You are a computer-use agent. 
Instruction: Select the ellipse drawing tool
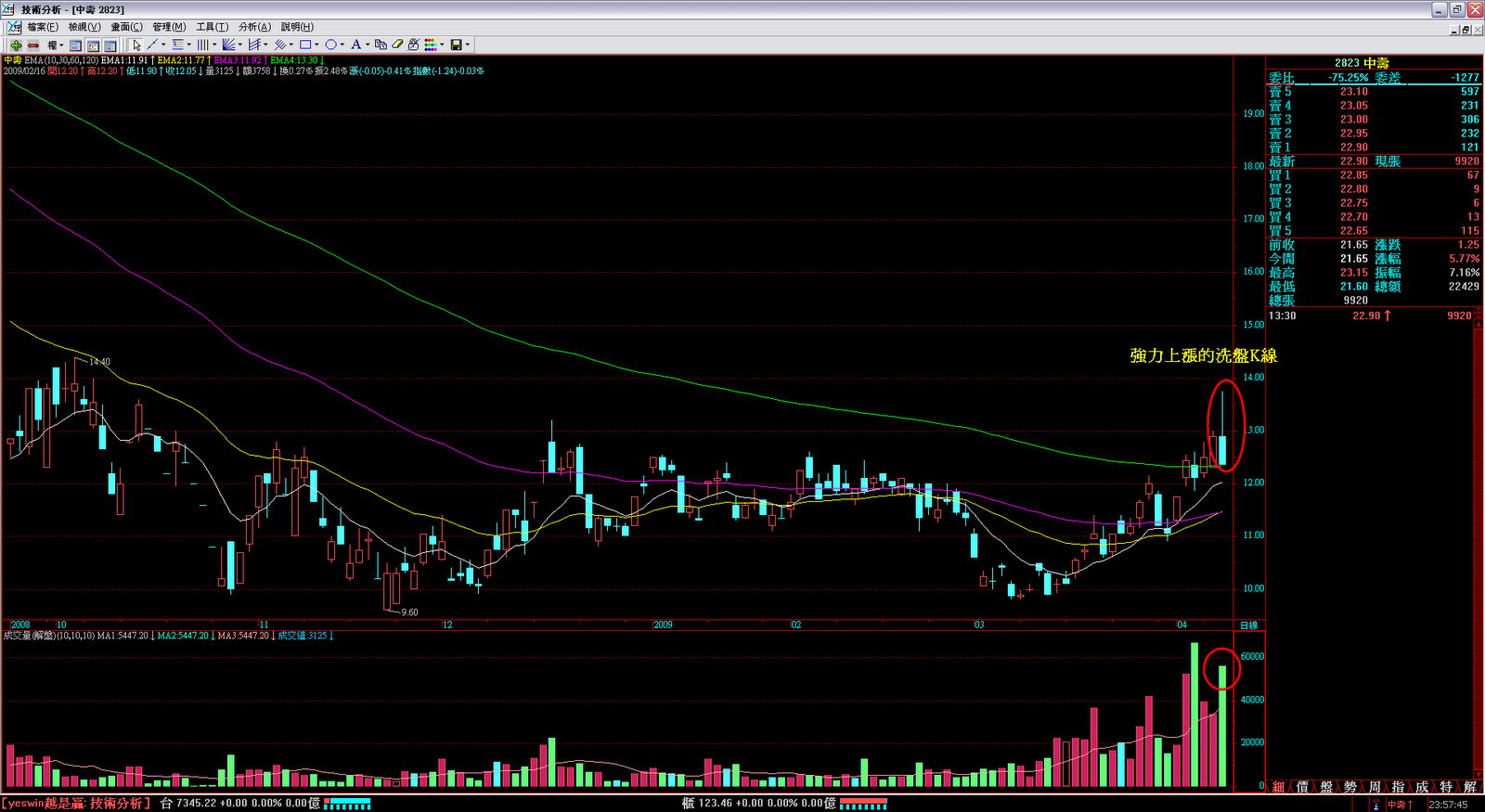pos(330,45)
